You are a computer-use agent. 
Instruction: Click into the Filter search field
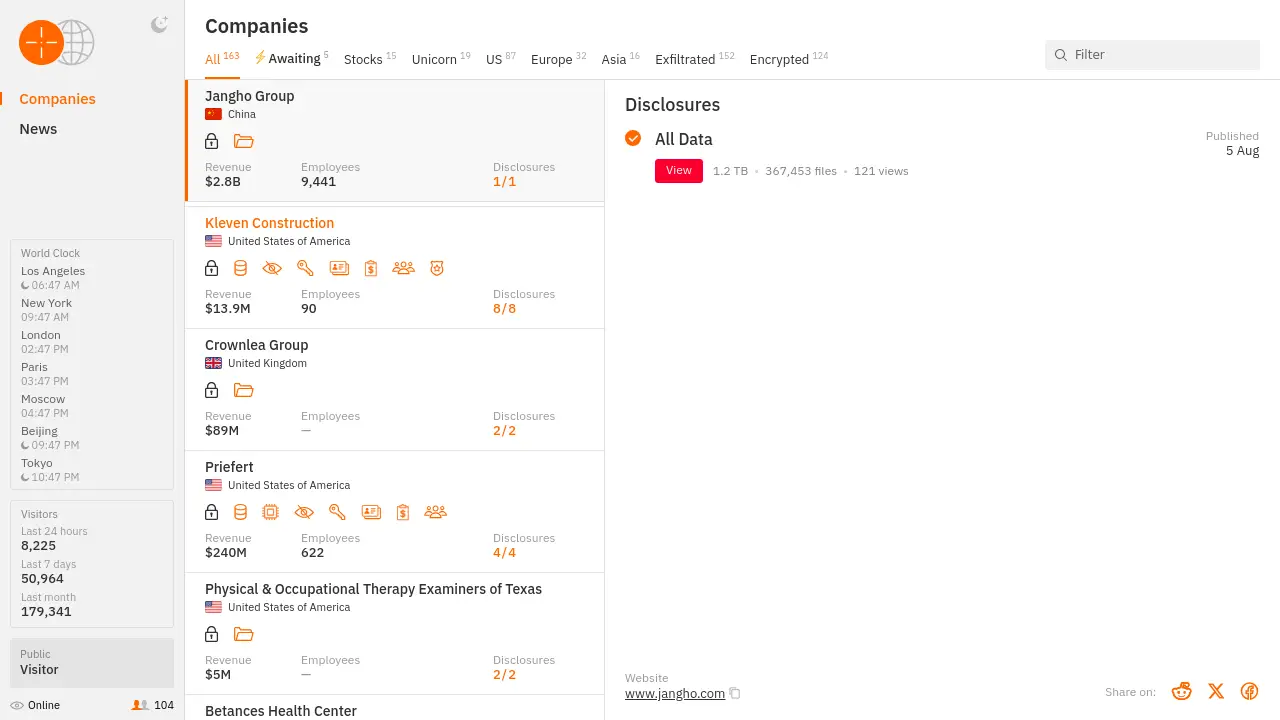[x=1160, y=55]
